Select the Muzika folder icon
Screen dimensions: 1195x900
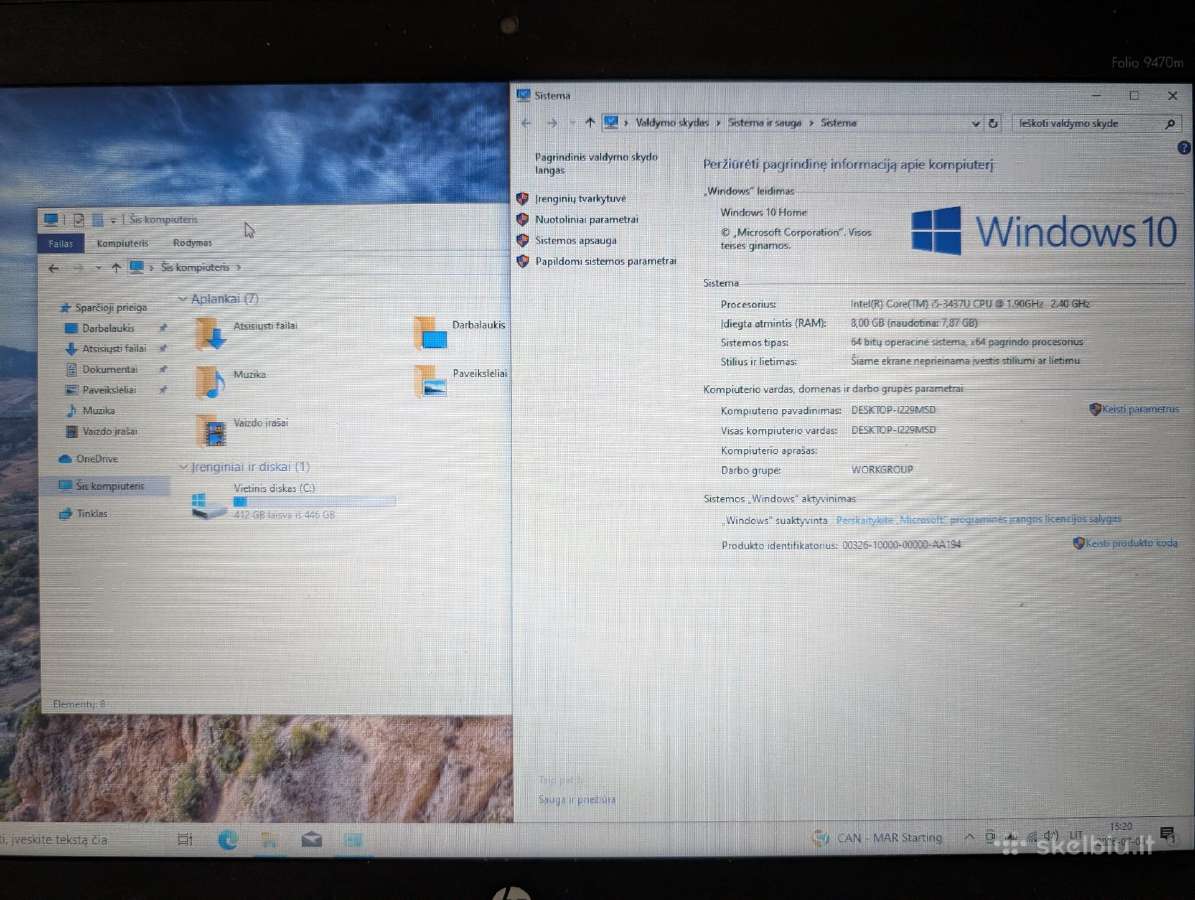pyautogui.click(x=210, y=383)
